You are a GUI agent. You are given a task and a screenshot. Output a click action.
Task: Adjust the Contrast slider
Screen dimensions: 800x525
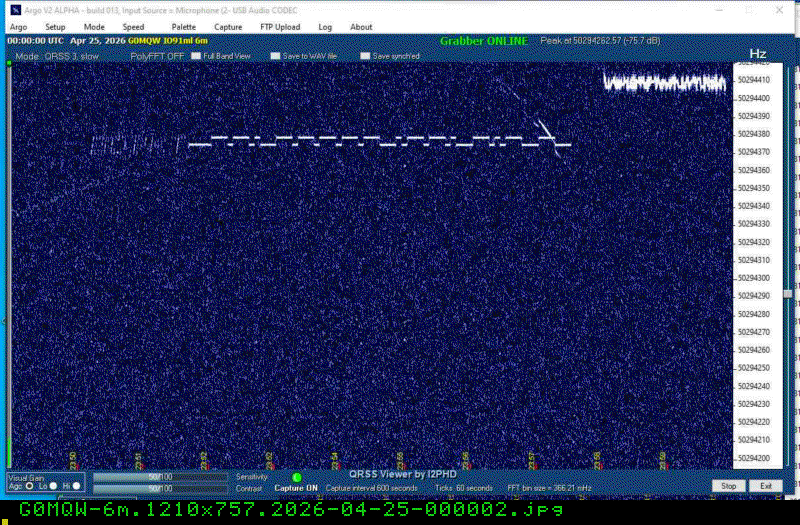click(x=160, y=488)
